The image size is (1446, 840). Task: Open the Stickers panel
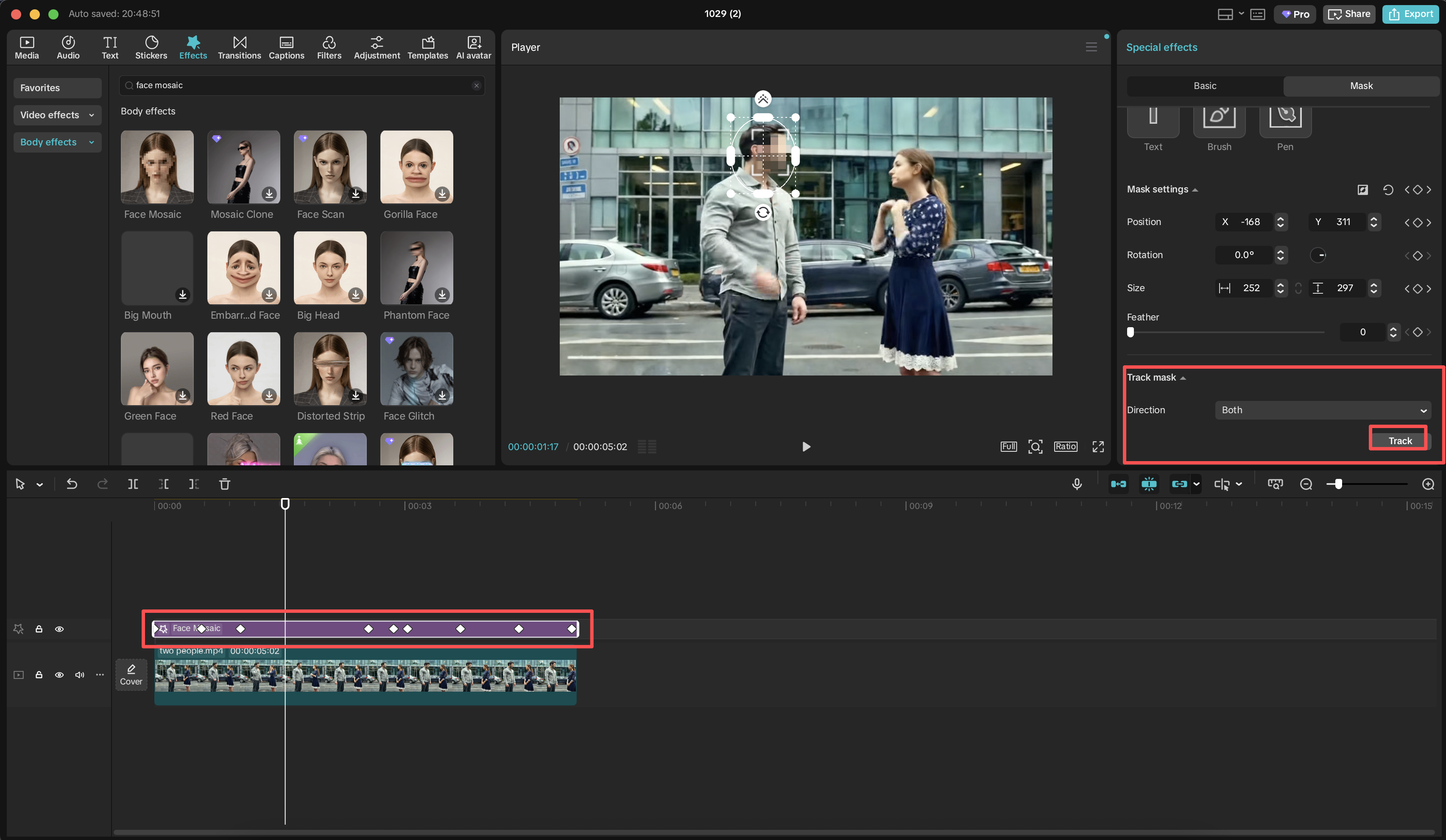(x=151, y=47)
